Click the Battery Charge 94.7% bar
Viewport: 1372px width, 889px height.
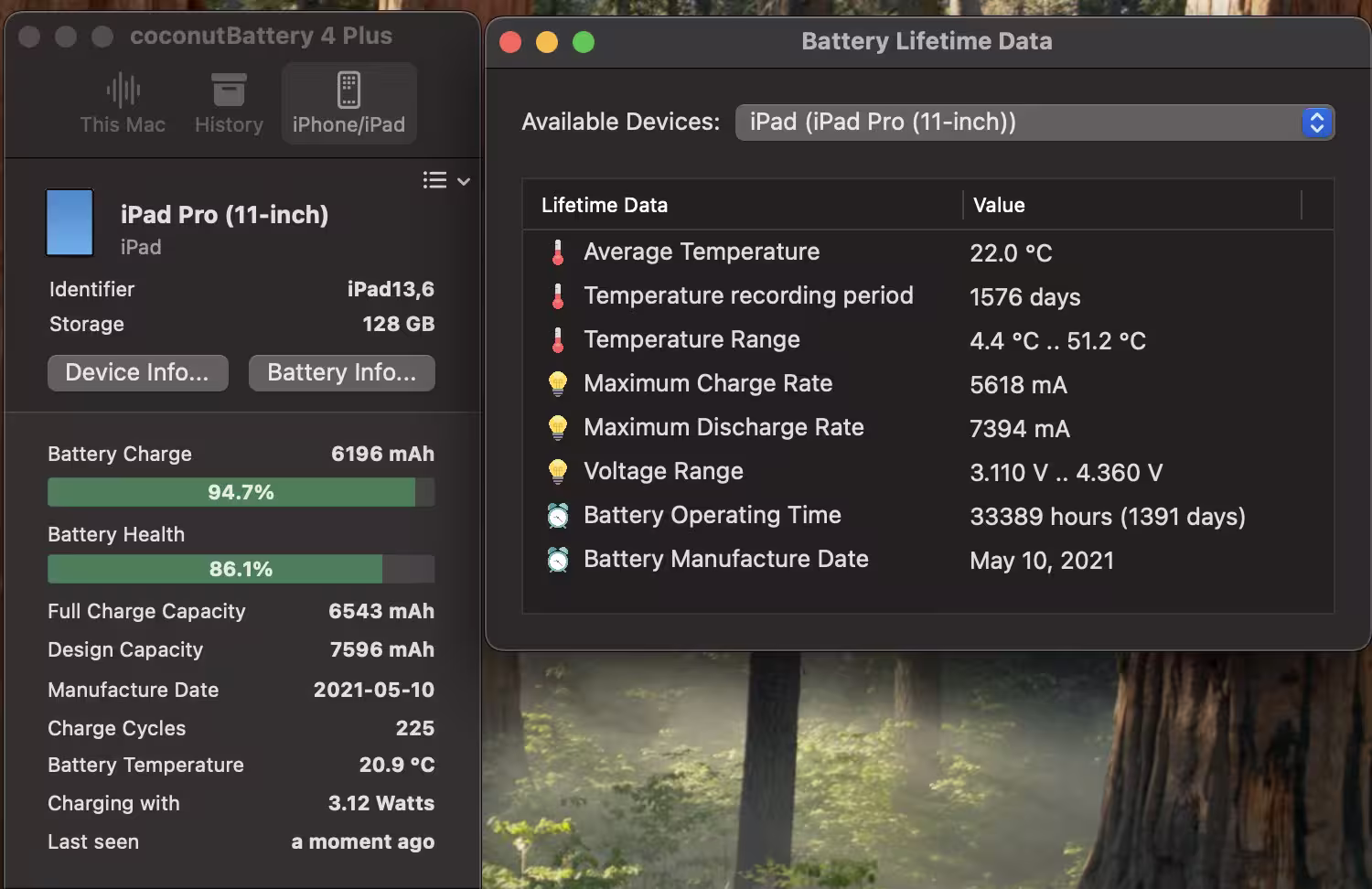click(241, 492)
